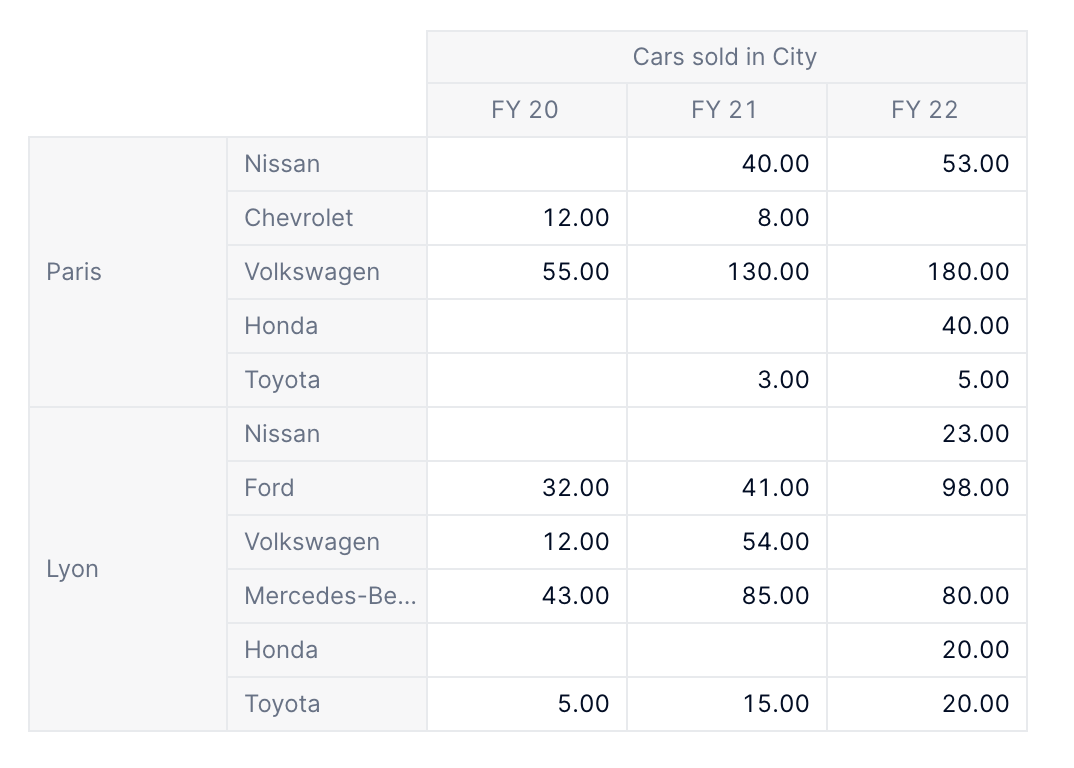Select the 23.00 Nissan Lyon cell

[926, 434]
